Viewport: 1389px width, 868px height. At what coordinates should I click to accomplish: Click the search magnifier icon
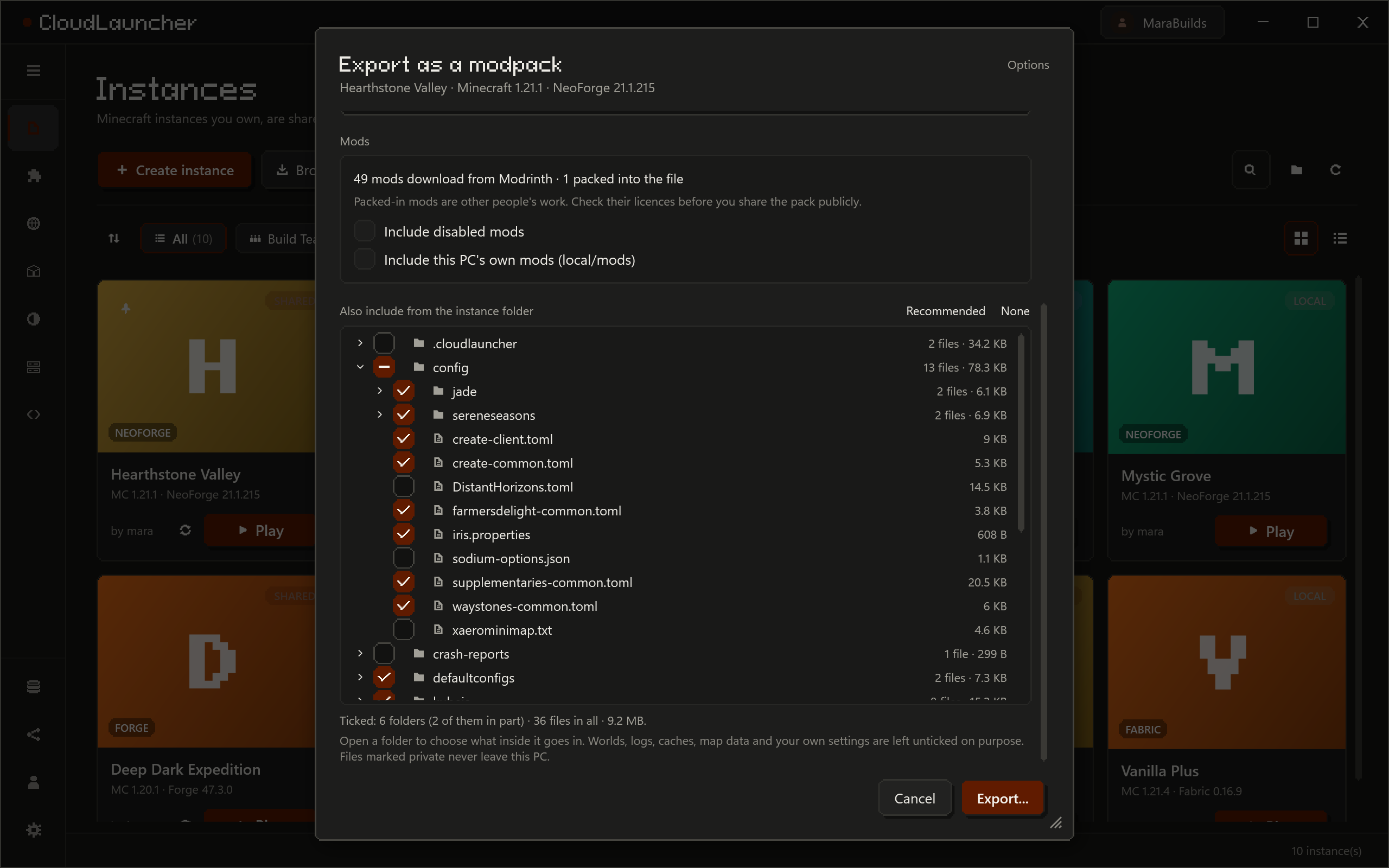pyautogui.click(x=1250, y=170)
